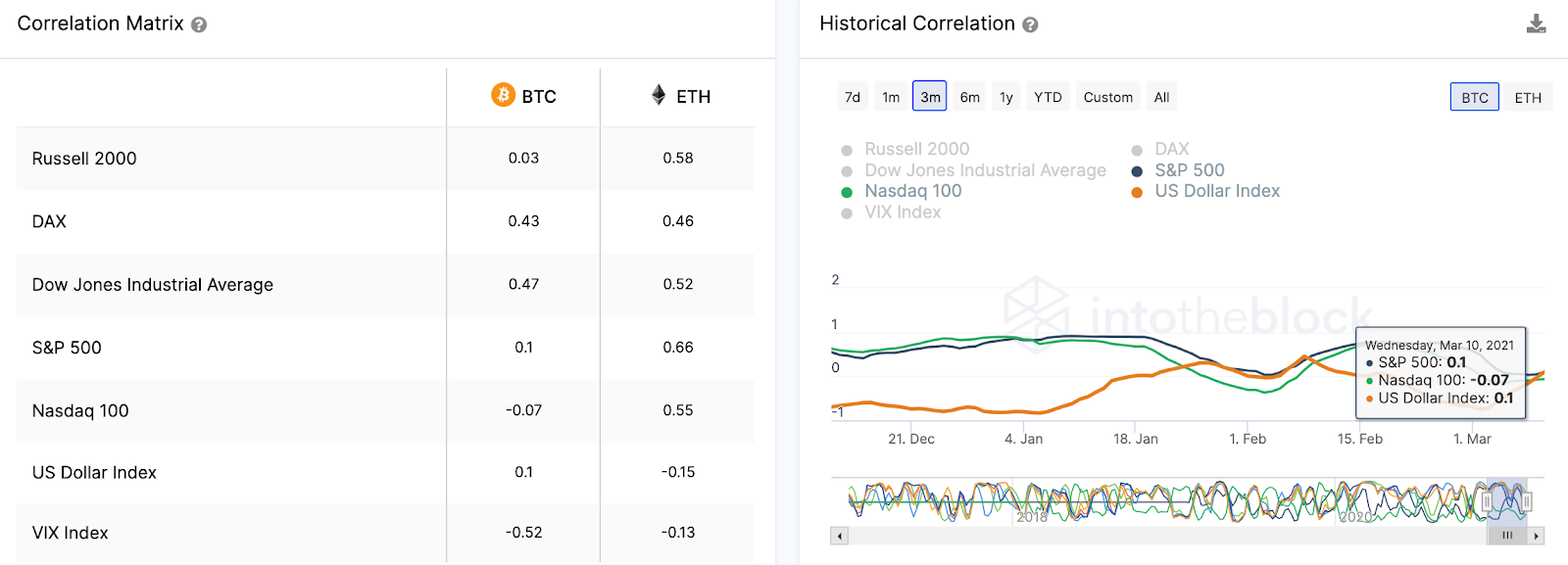Click the 4. Jan axis date label
The image size is (1568, 565).
click(1023, 439)
